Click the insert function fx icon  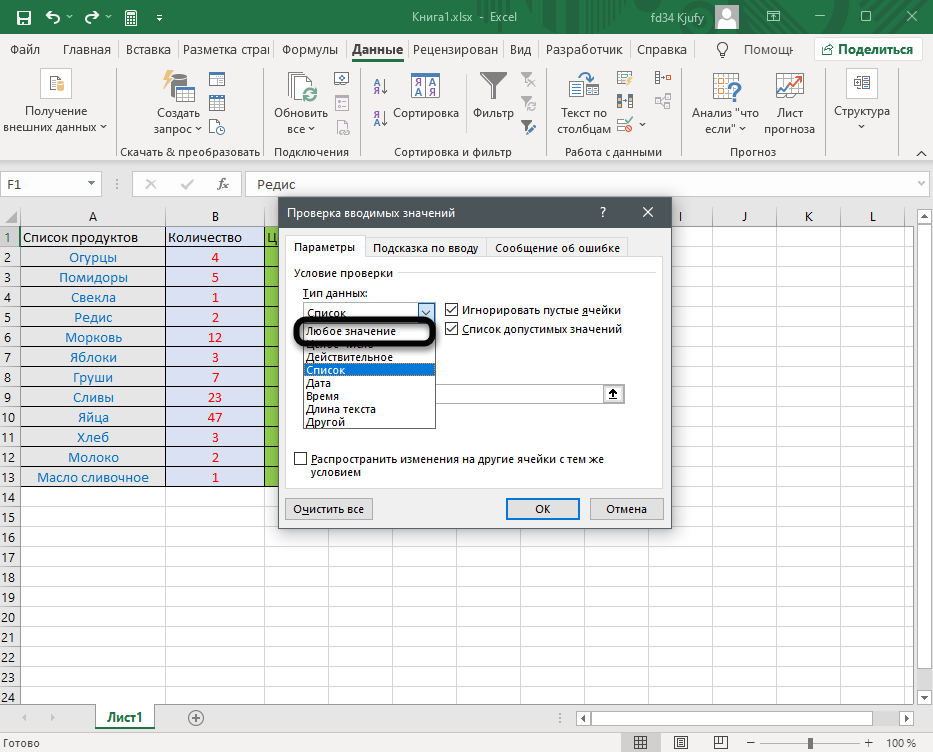click(x=224, y=184)
